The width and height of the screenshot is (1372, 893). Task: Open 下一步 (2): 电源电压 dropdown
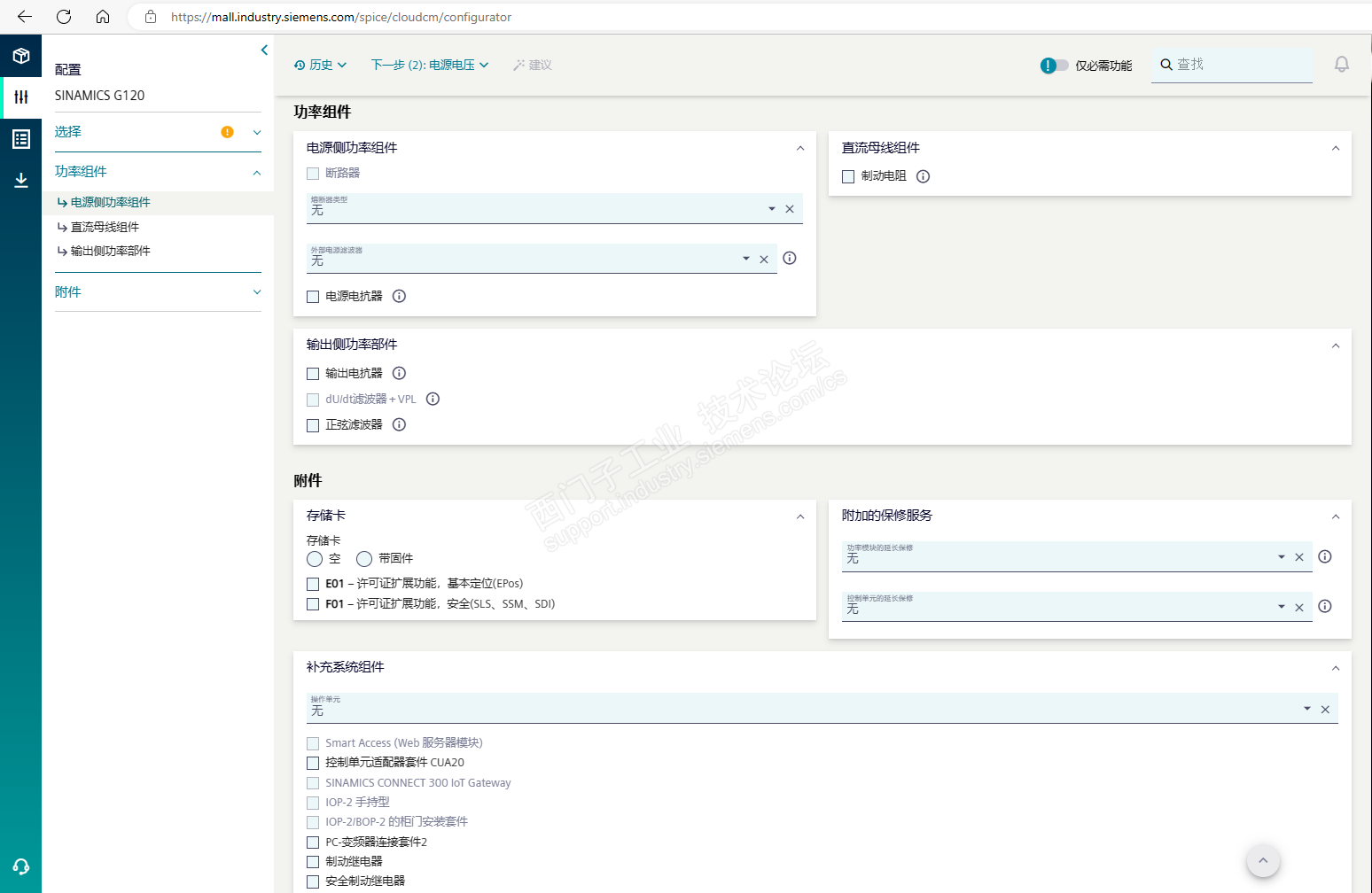coord(430,65)
